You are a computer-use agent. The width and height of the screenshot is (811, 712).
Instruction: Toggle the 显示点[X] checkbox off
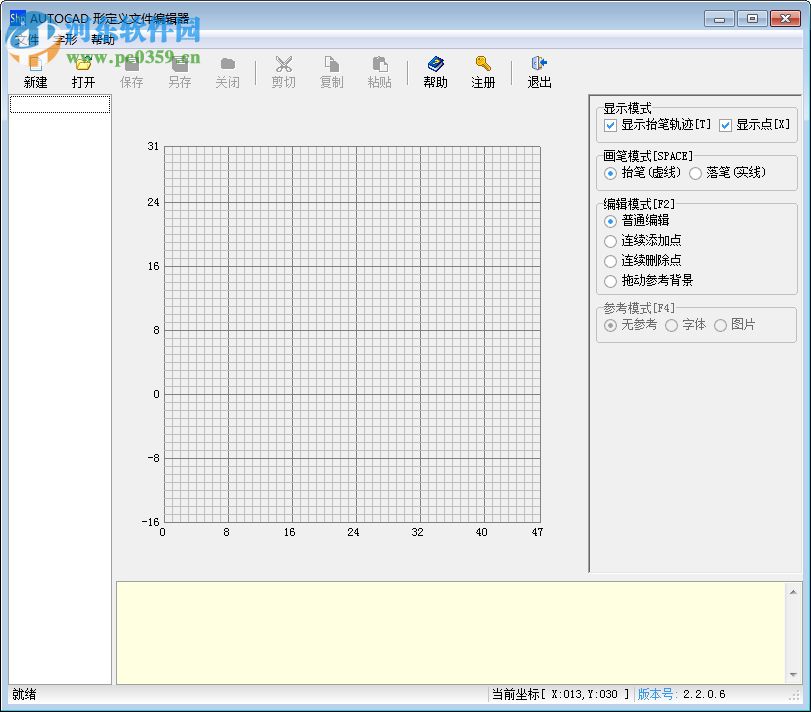(x=724, y=125)
